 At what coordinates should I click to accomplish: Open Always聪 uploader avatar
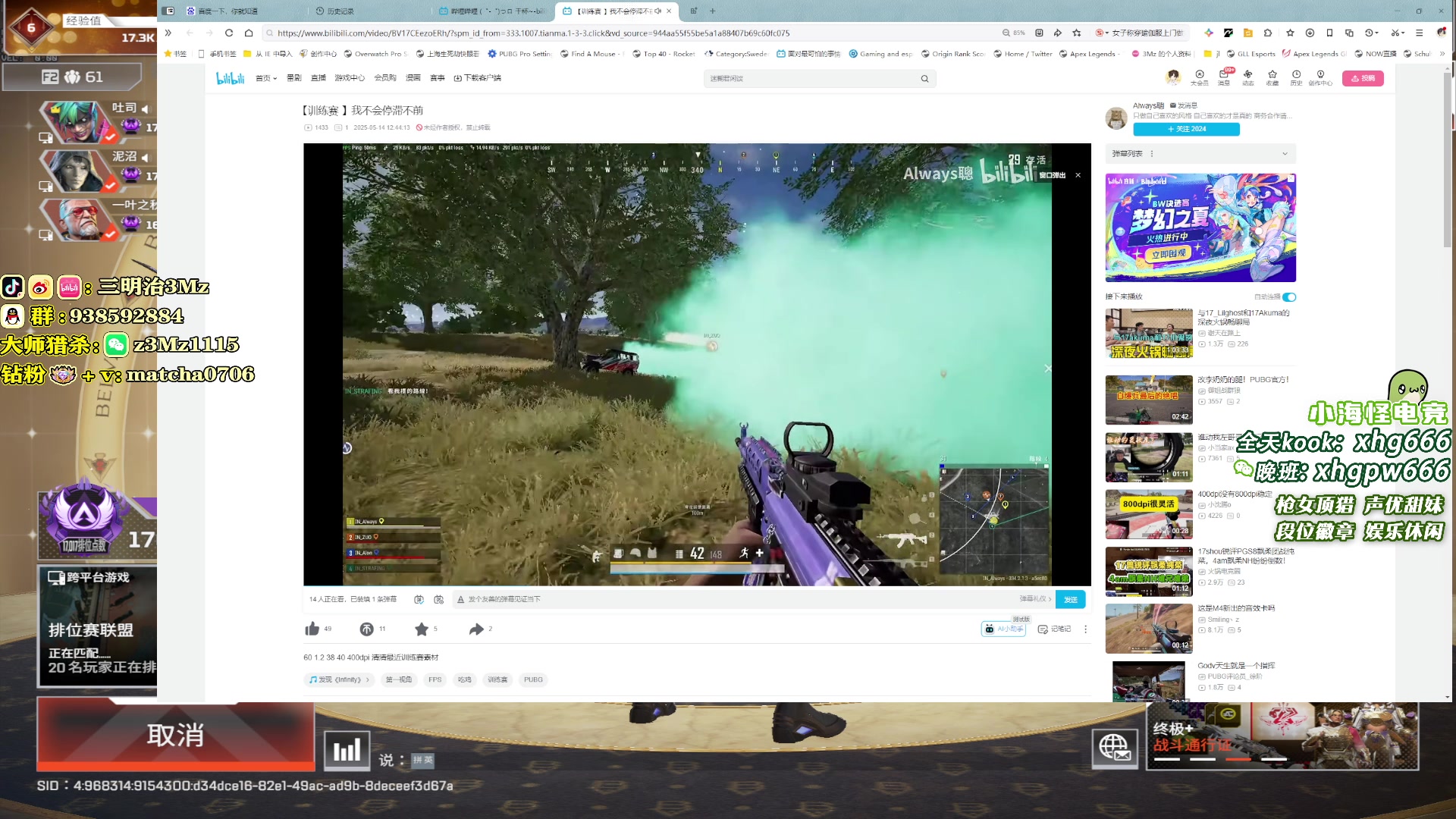coord(1116,118)
